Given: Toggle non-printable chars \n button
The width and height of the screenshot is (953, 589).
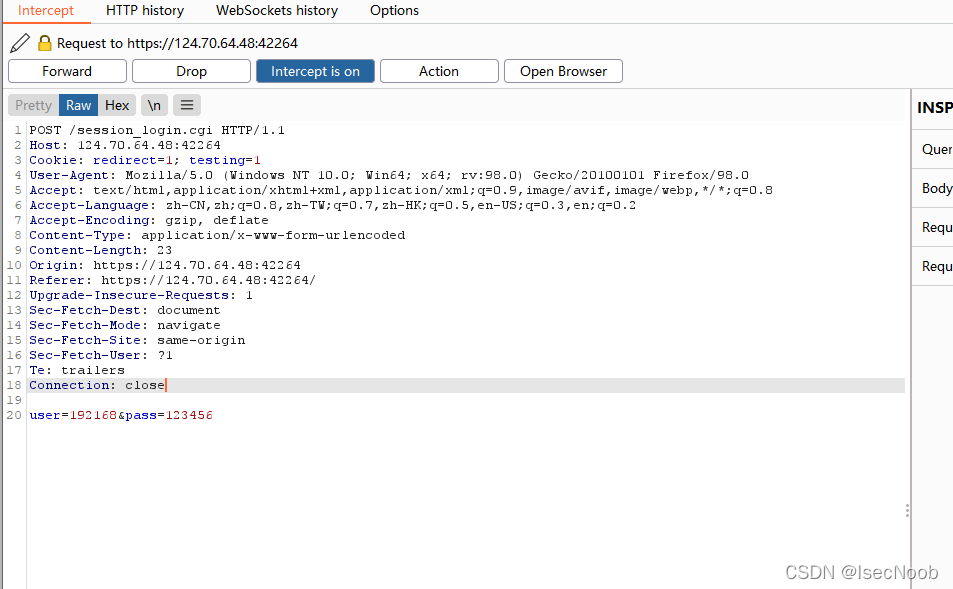Looking at the screenshot, I should pos(154,105).
